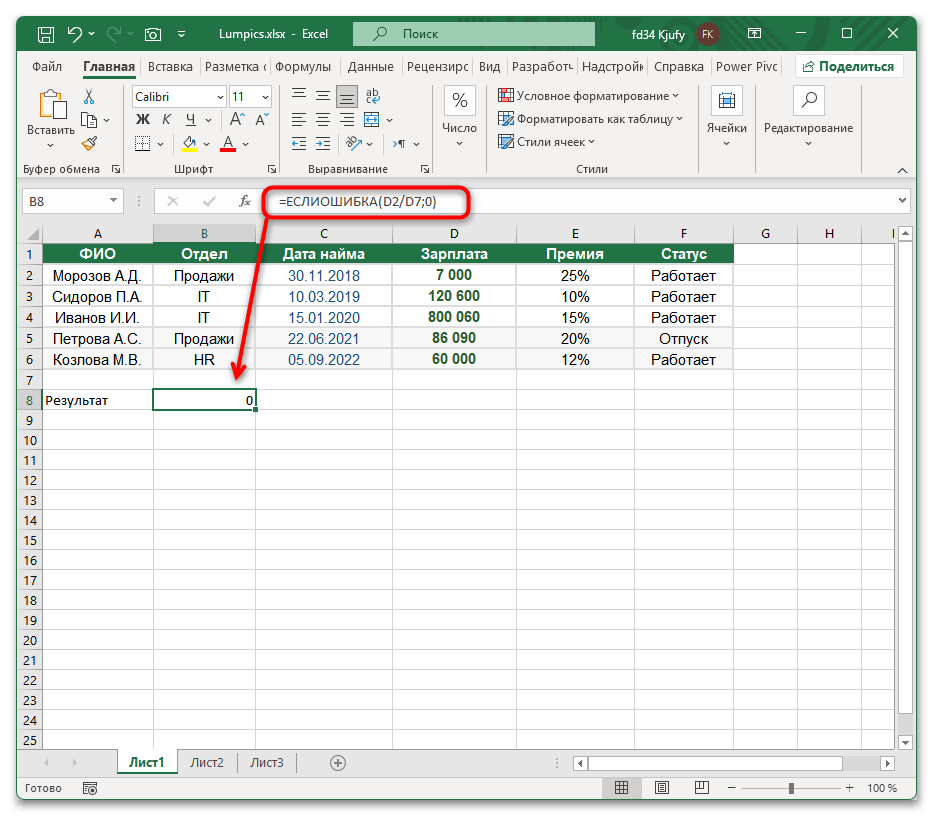Viewport: 933px width, 816px height.
Task: Center text horizontally icon
Action: [x=323, y=120]
